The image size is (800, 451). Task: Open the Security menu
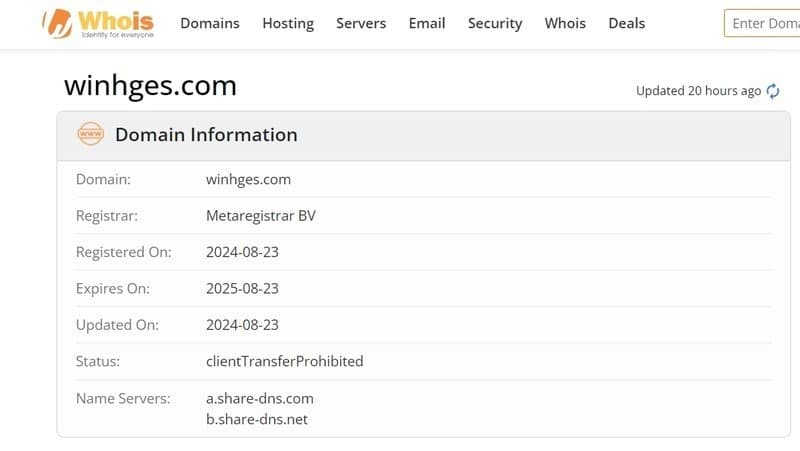(x=495, y=23)
